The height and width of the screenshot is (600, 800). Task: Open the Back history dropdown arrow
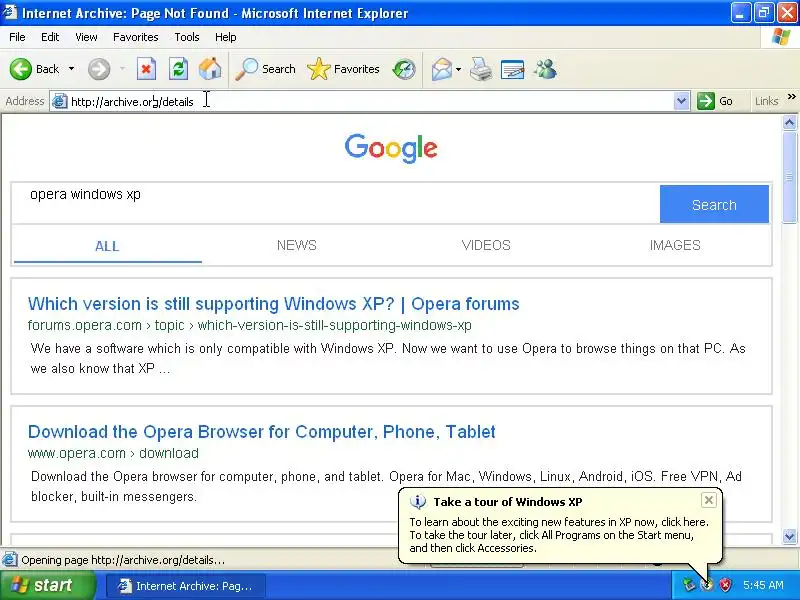pos(71,69)
